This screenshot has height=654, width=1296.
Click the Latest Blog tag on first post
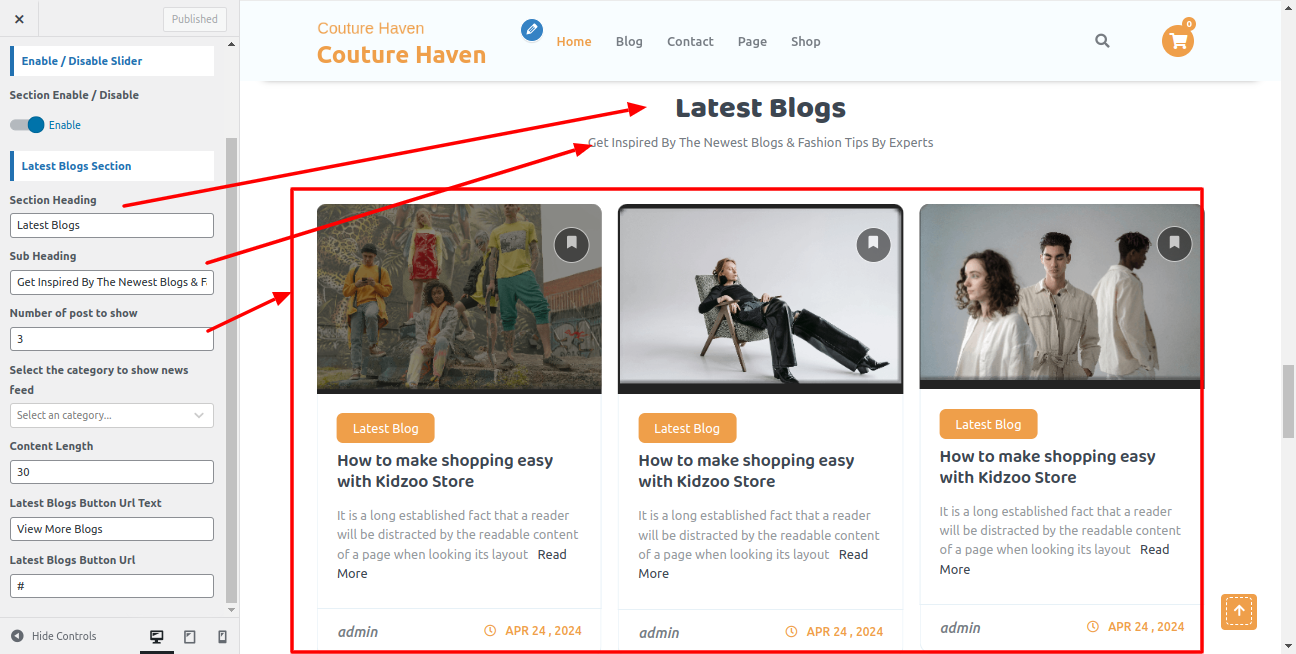coord(385,428)
